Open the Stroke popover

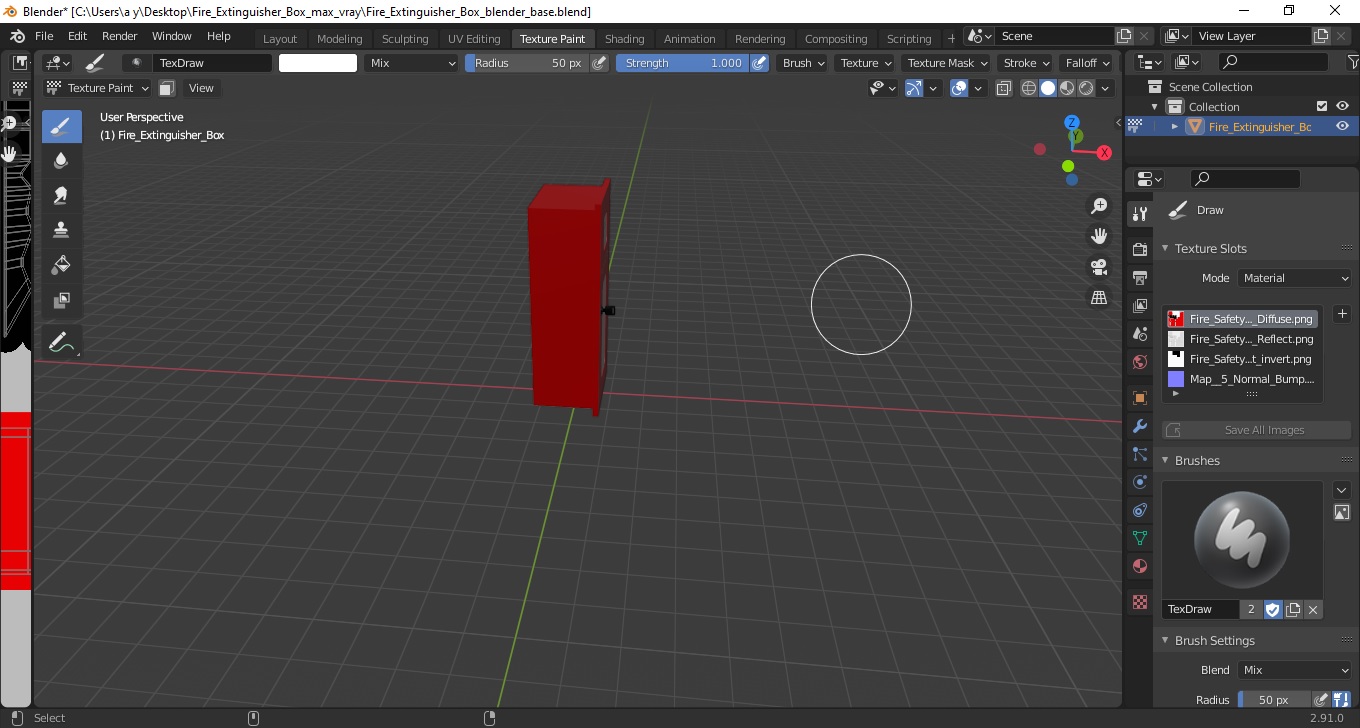tap(1026, 63)
